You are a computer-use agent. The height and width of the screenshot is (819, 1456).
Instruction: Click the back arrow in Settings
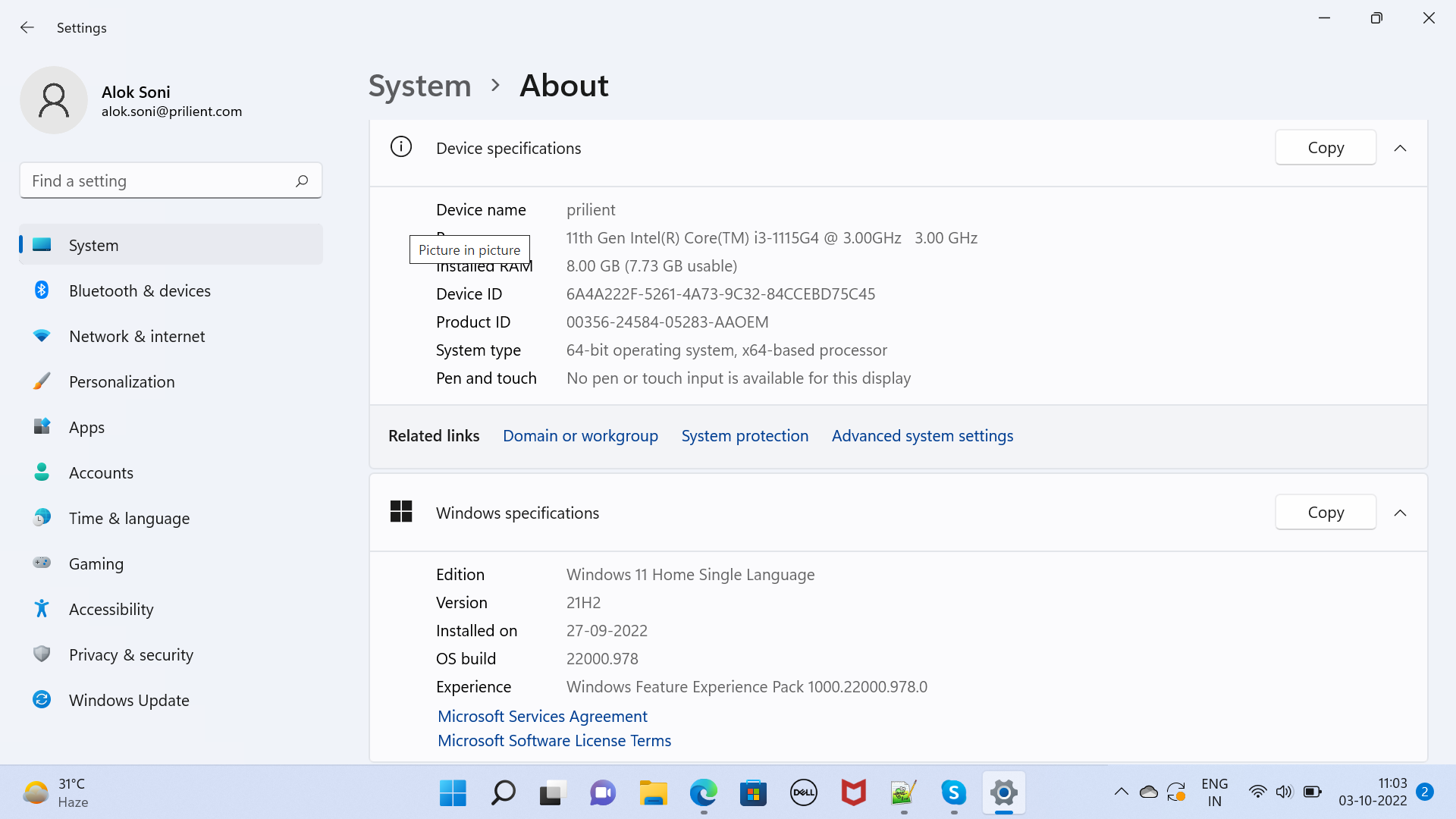(x=27, y=27)
